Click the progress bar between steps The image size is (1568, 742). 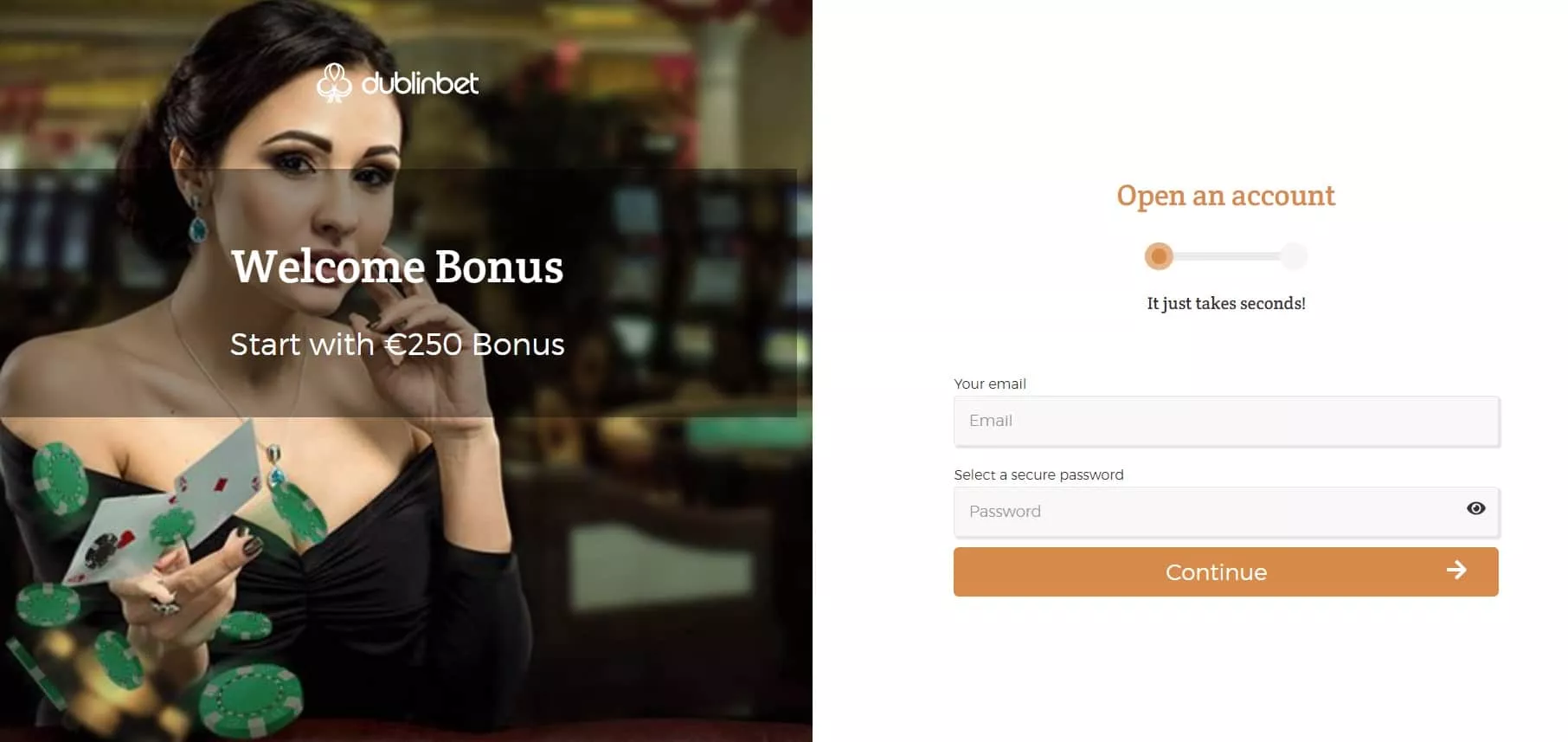1226,256
